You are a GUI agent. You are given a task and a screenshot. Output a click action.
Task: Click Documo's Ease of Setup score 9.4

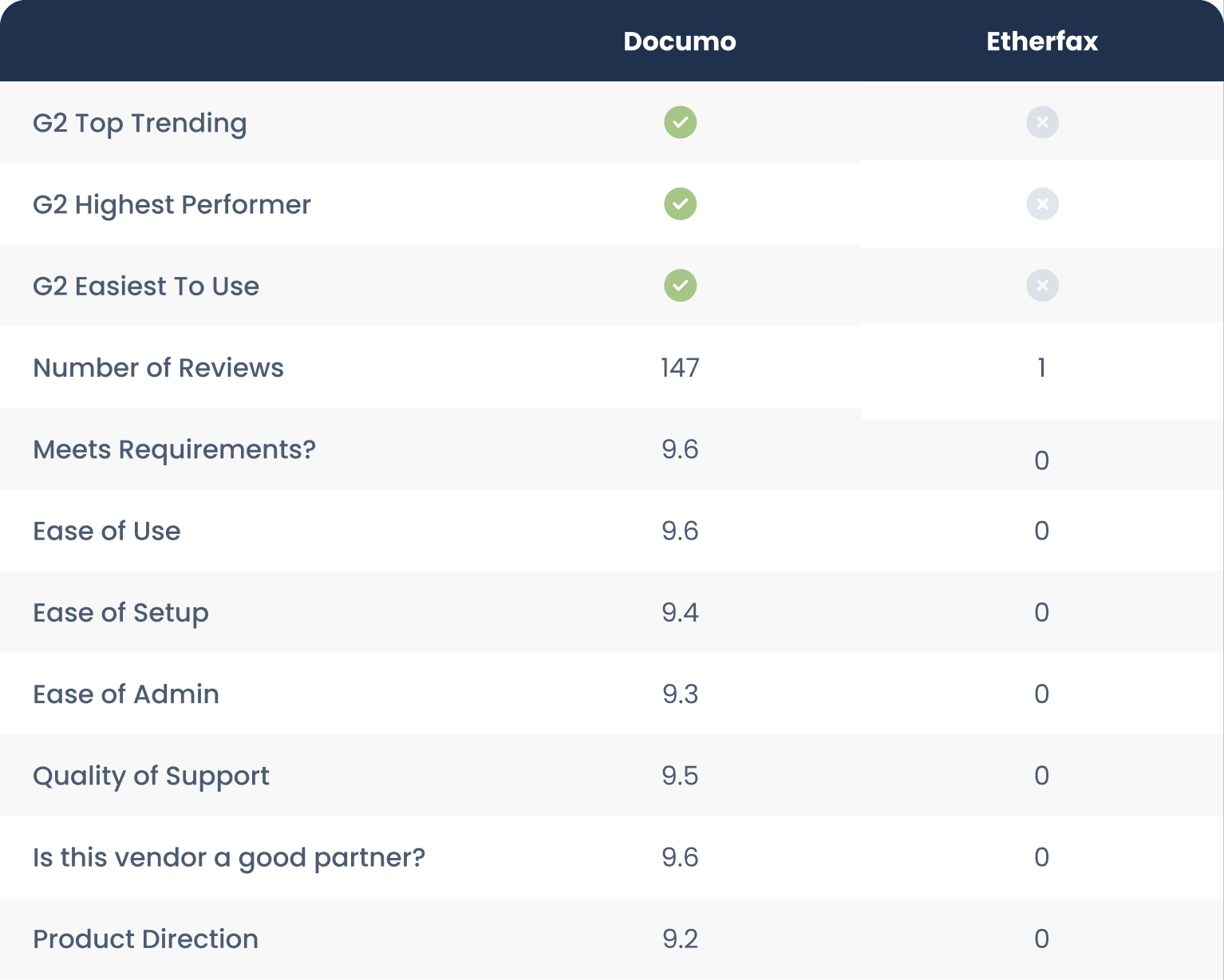point(680,612)
